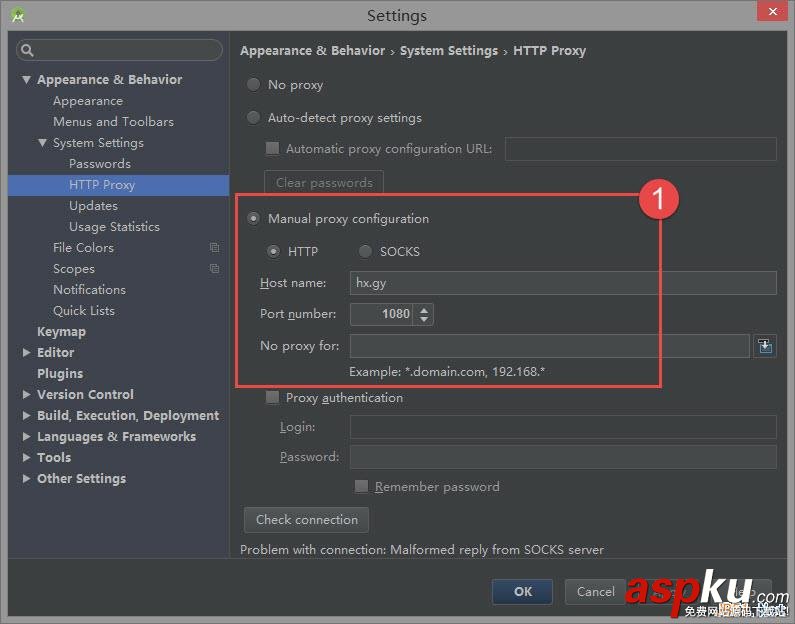The image size is (795, 624).
Task: Collapse the Appearance & Behavior tree node
Action: [x=26, y=80]
